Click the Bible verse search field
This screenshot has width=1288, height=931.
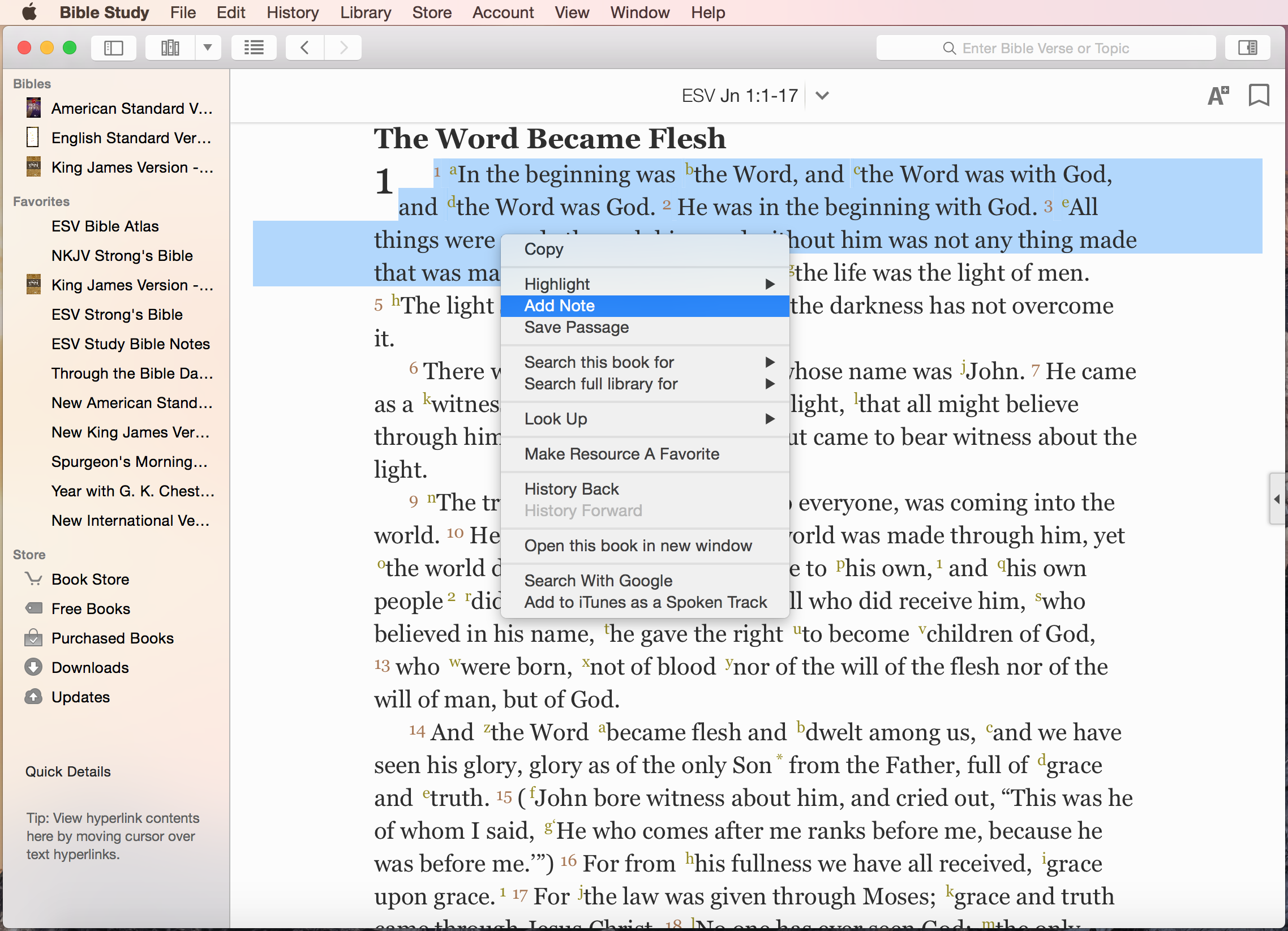coord(1045,48)
